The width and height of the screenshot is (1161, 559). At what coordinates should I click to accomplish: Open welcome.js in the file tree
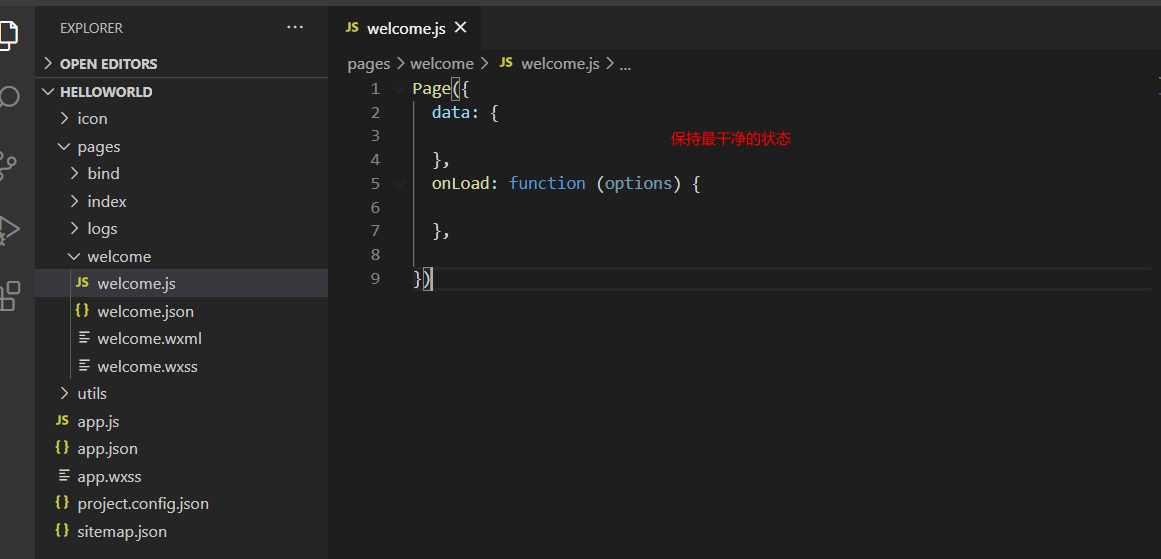coord(181,284)
